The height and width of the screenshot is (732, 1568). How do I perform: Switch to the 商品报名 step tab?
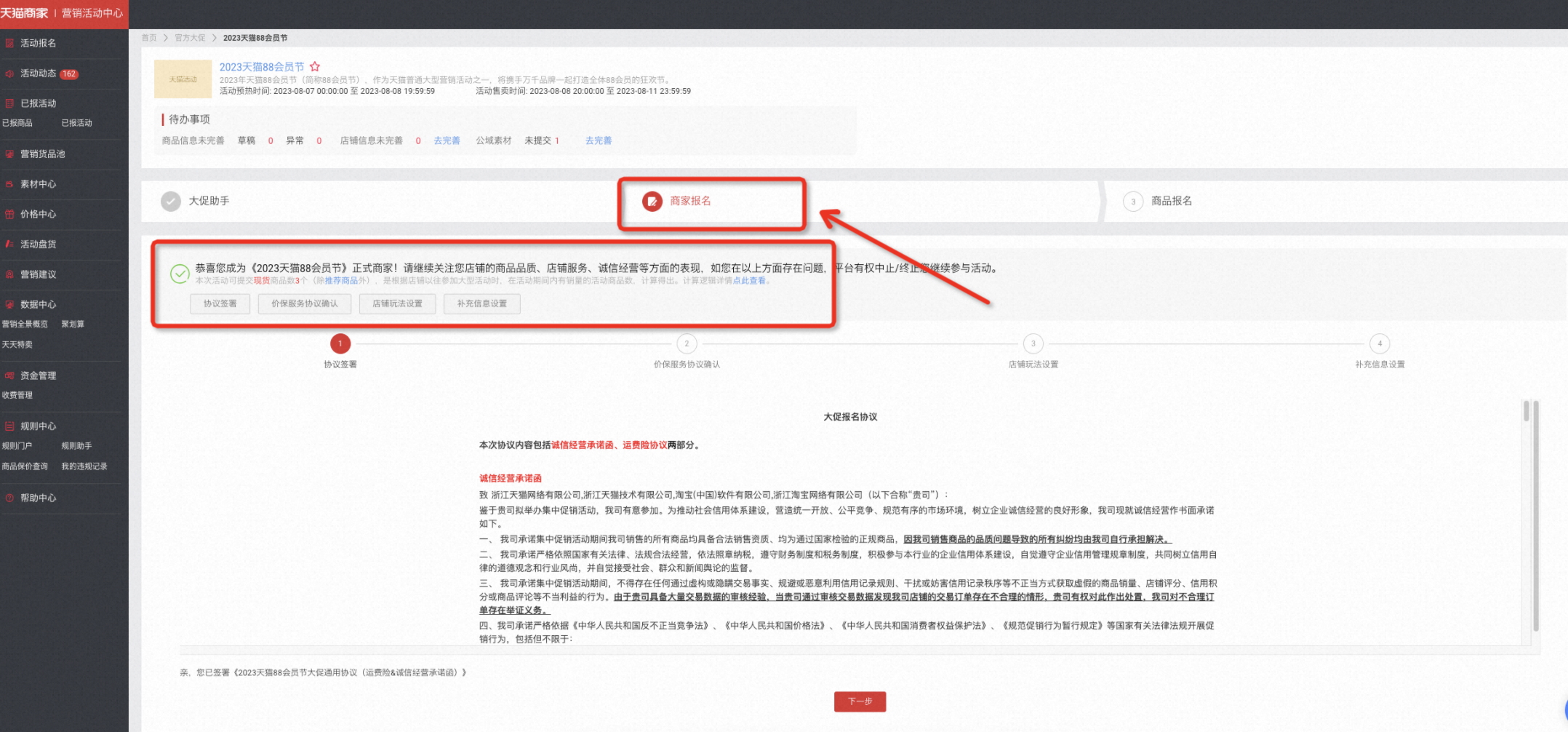tap(1172, 201)
